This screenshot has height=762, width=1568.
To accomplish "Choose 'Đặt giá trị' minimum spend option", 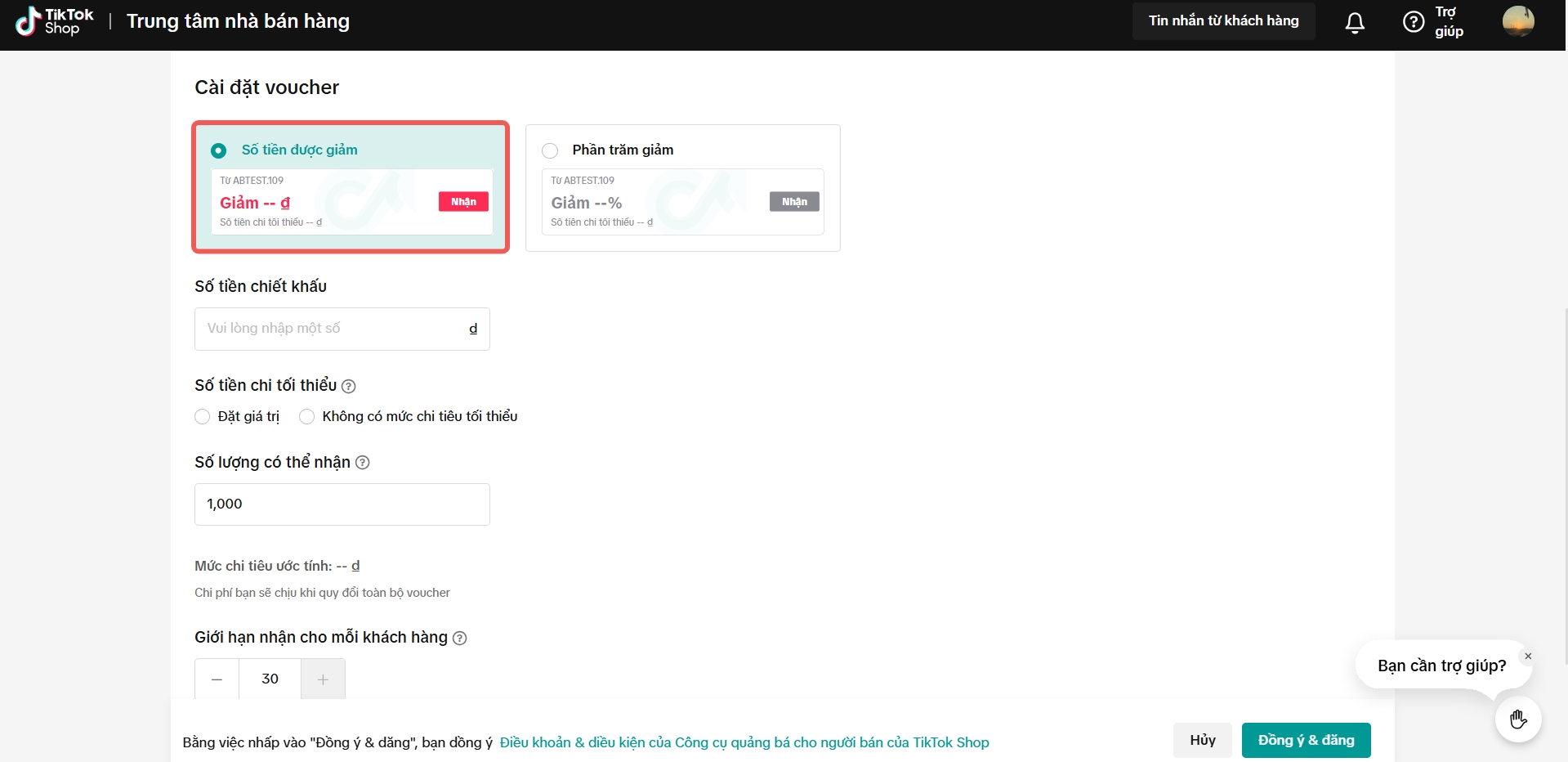I will tap(203, 417).
